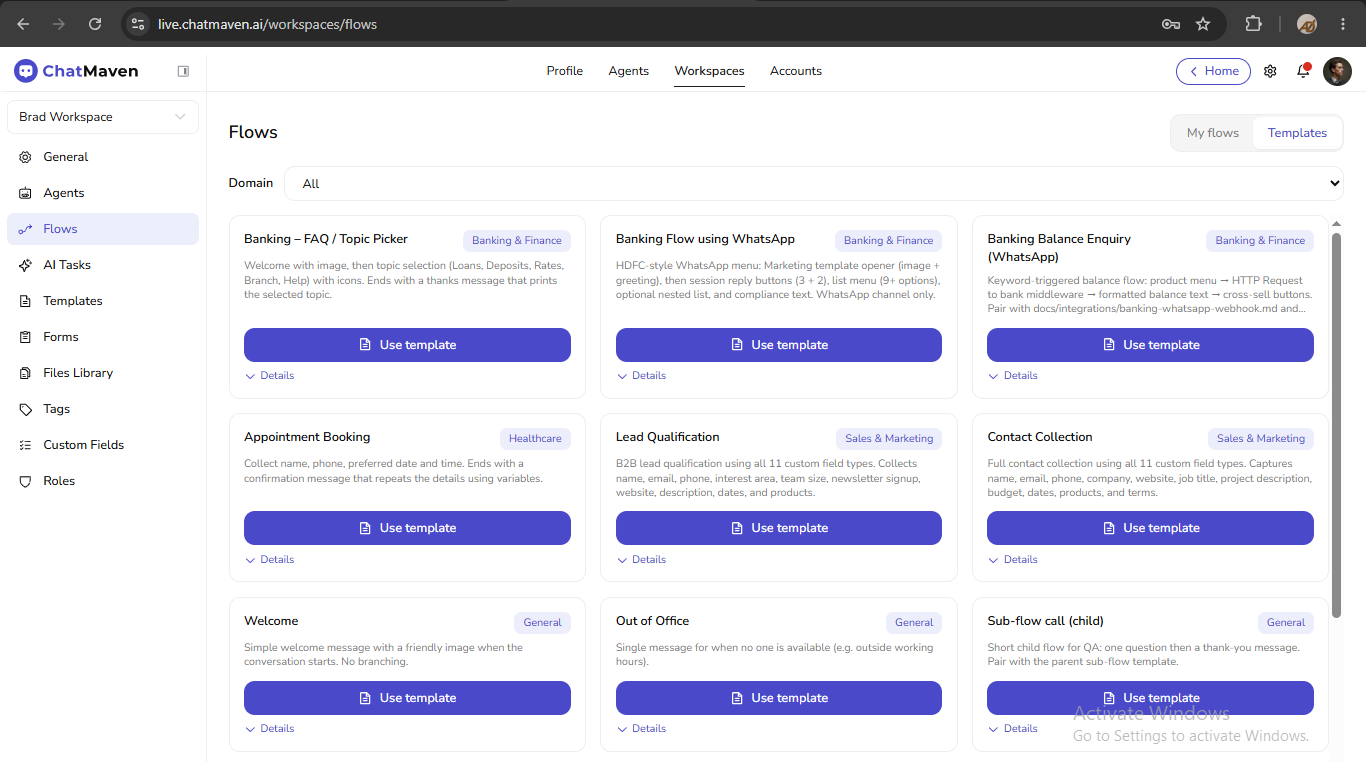Reload the page with browser refresh icon
The height and width of the screenshot is (762, 1366).
click(95, 24)
